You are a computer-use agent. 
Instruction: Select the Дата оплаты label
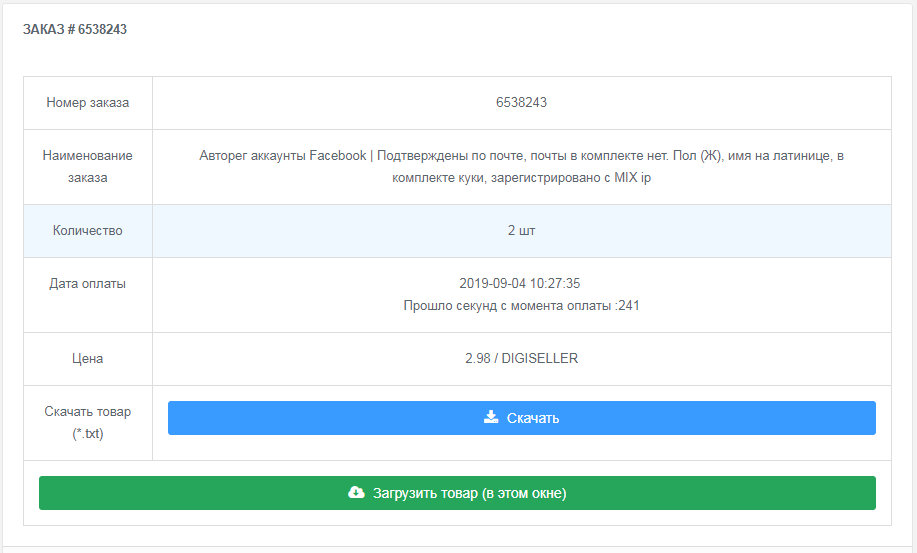pyautogui.click(x=88, y=283)
